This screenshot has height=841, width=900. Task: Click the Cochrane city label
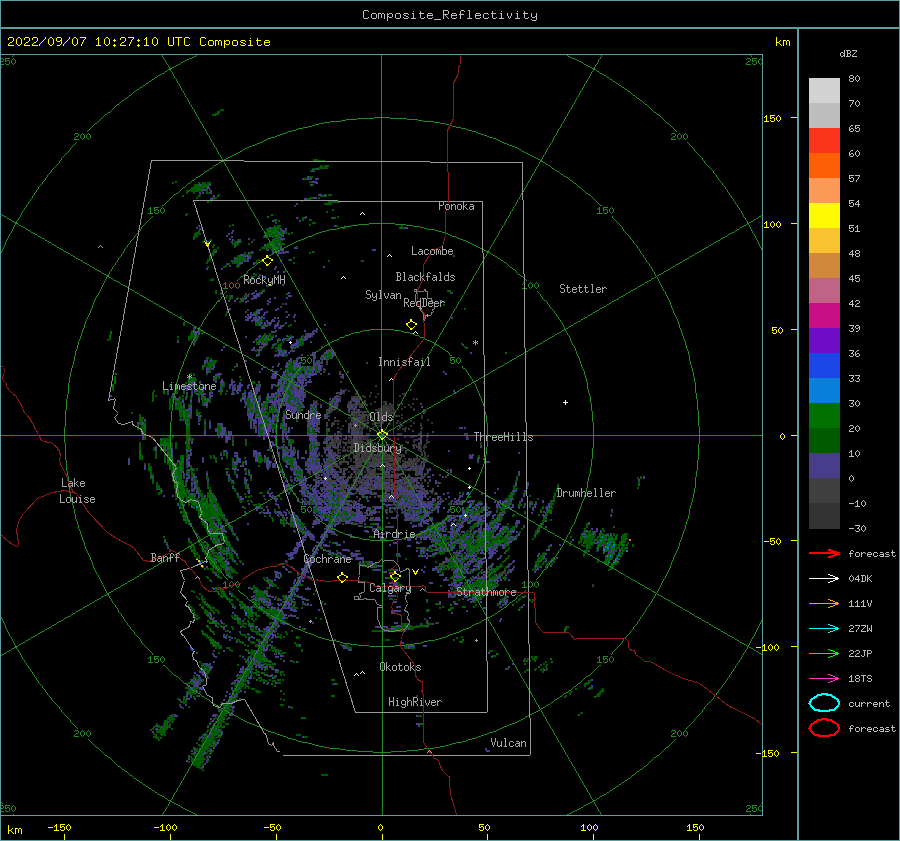point(327,559)
